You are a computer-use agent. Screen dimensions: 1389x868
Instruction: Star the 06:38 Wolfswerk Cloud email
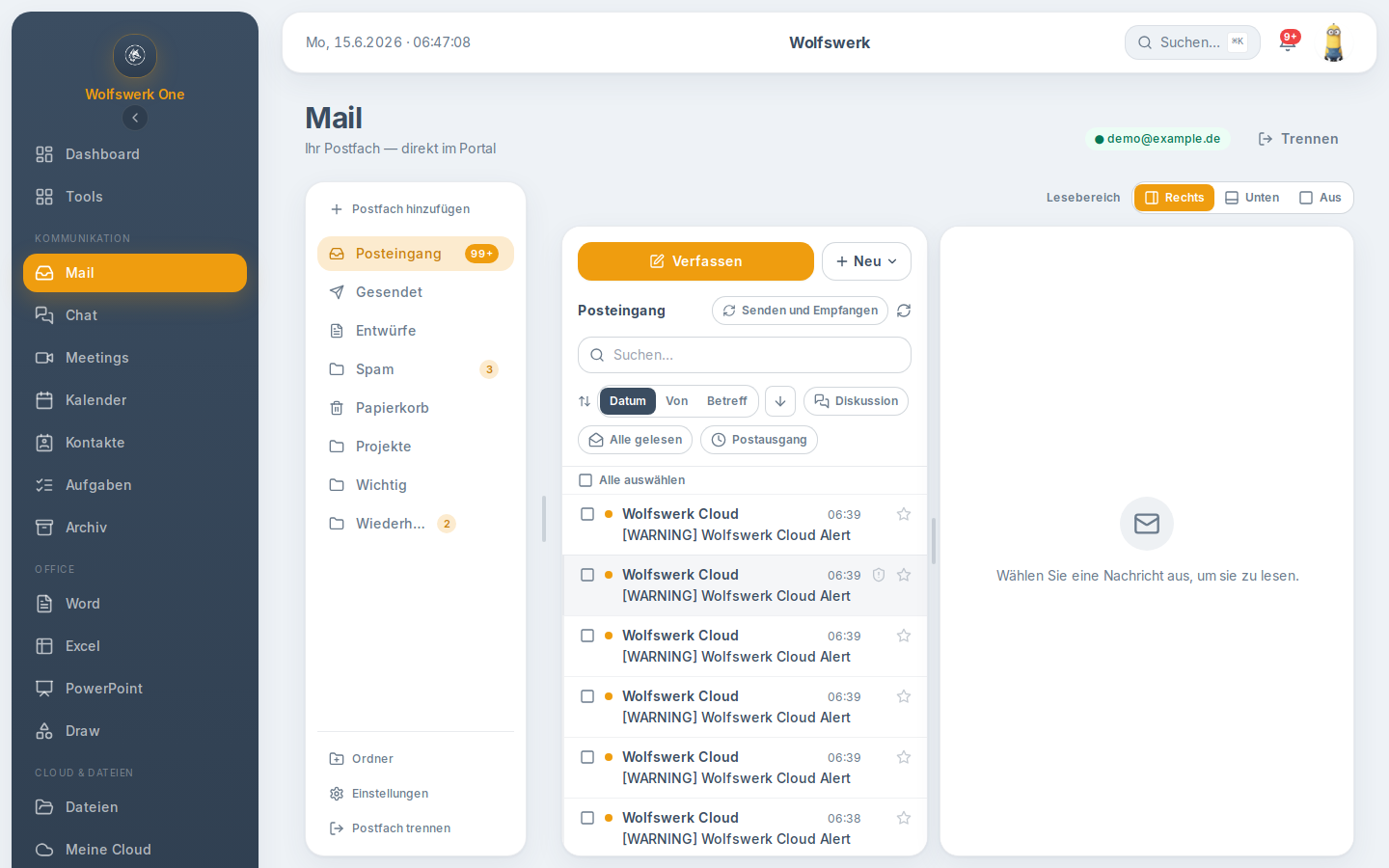point(904,818)
